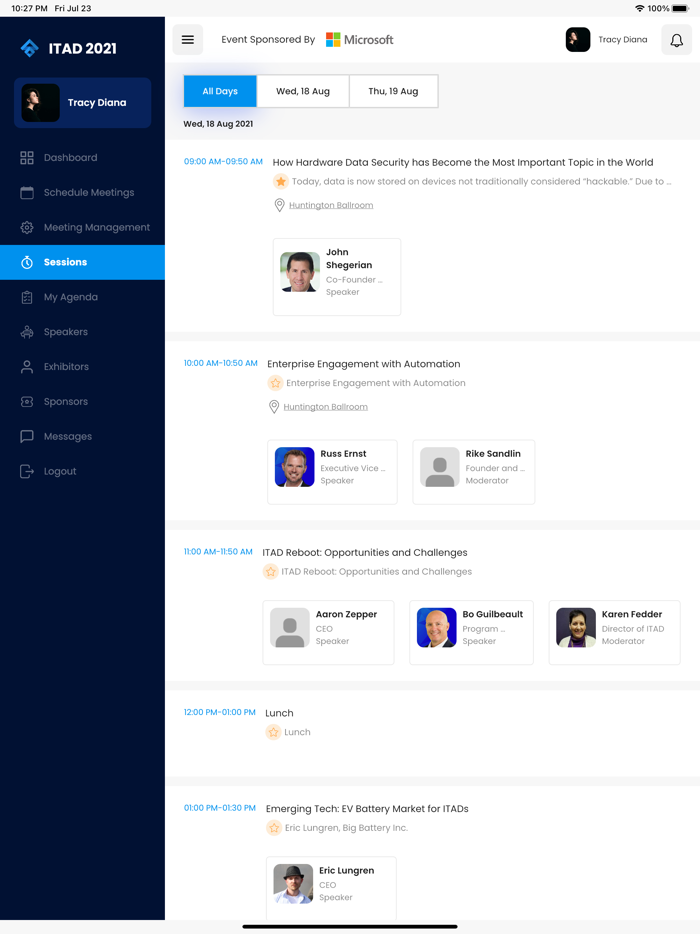The image size is (700, 934).
Task: Click the ITAD 2021 logo icon
Action: [29, 48]
